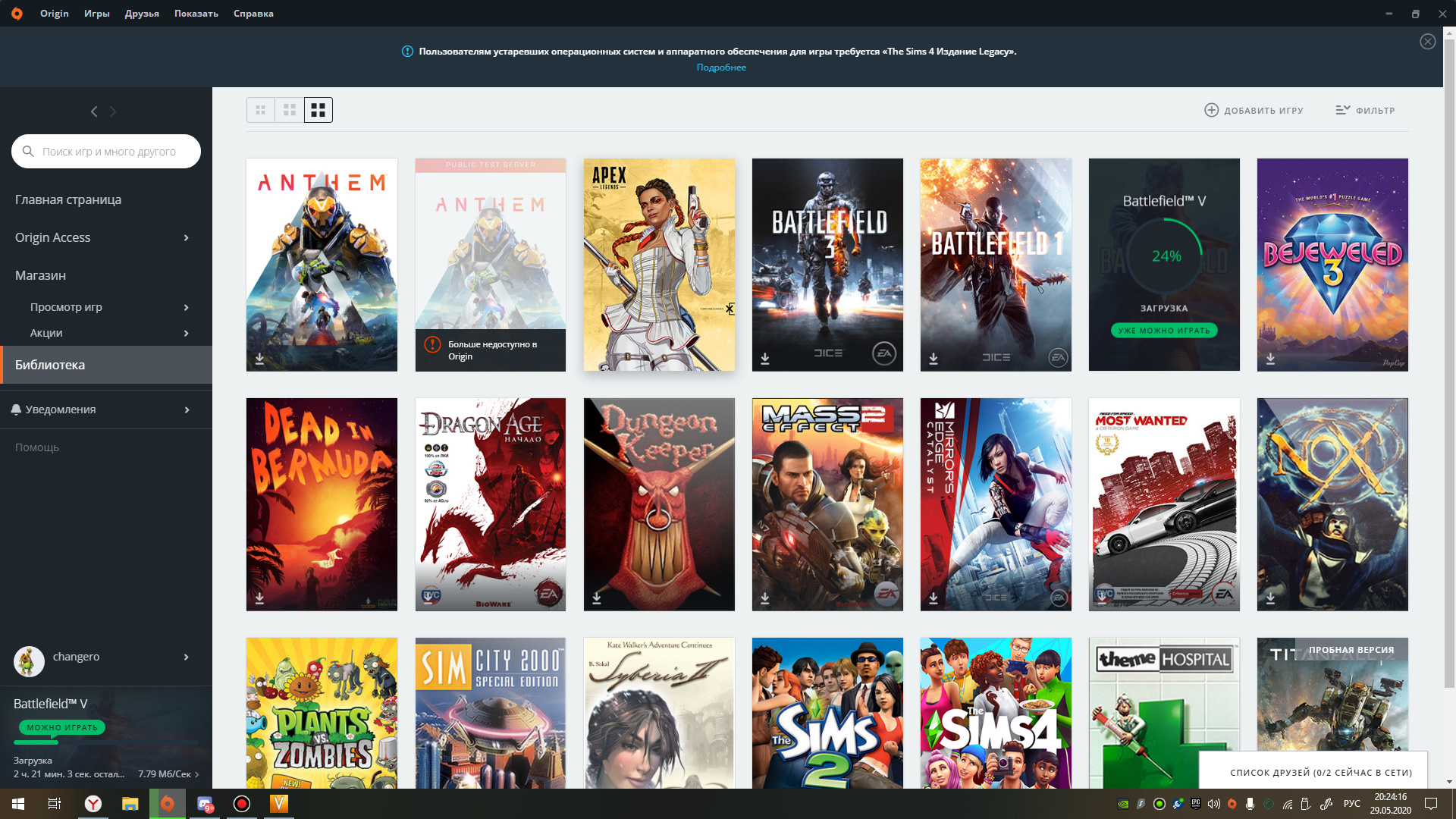Follow the Подробнее link in the banner
The image size is (1456, 819).
[x=721, y=67]
